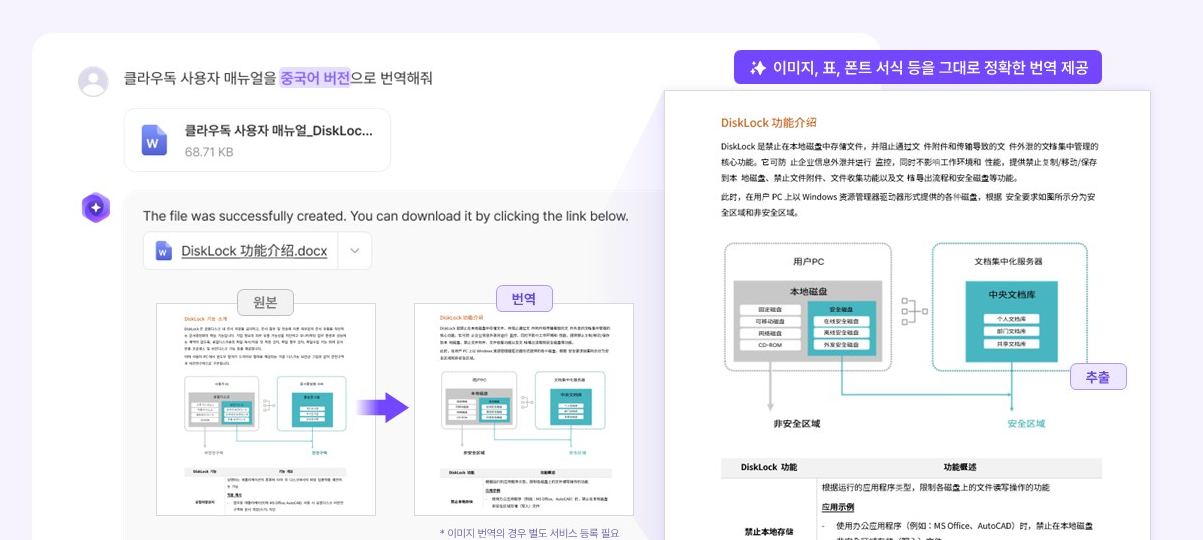Image resolution: width=1203 pixels, height=540 pixels.
Task: Click 'The file was successfully created' message
Action: pyautogui.click(x=386, y=215)
